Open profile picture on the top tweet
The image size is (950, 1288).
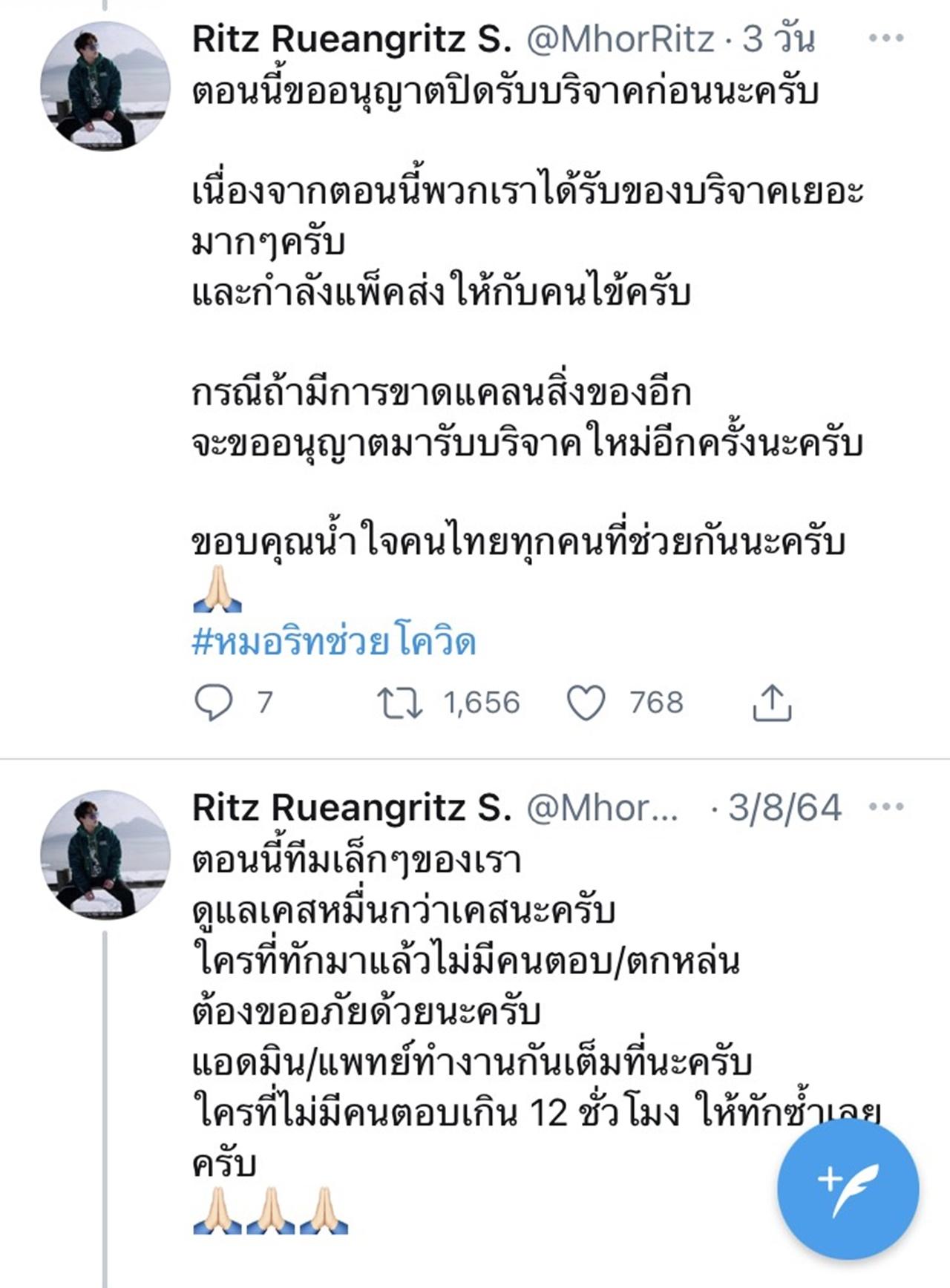[x=105, y=86]
